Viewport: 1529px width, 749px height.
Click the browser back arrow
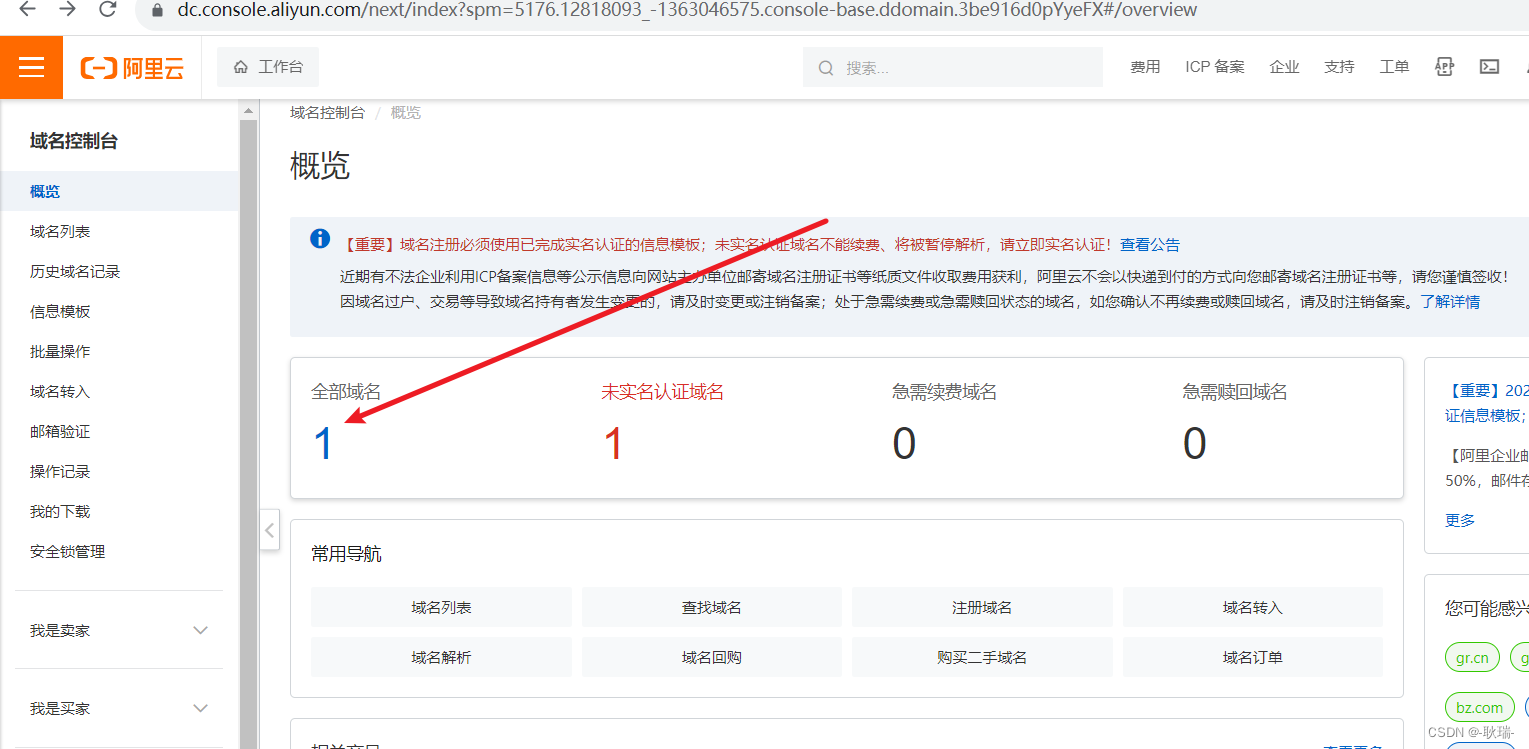(27, 10)
